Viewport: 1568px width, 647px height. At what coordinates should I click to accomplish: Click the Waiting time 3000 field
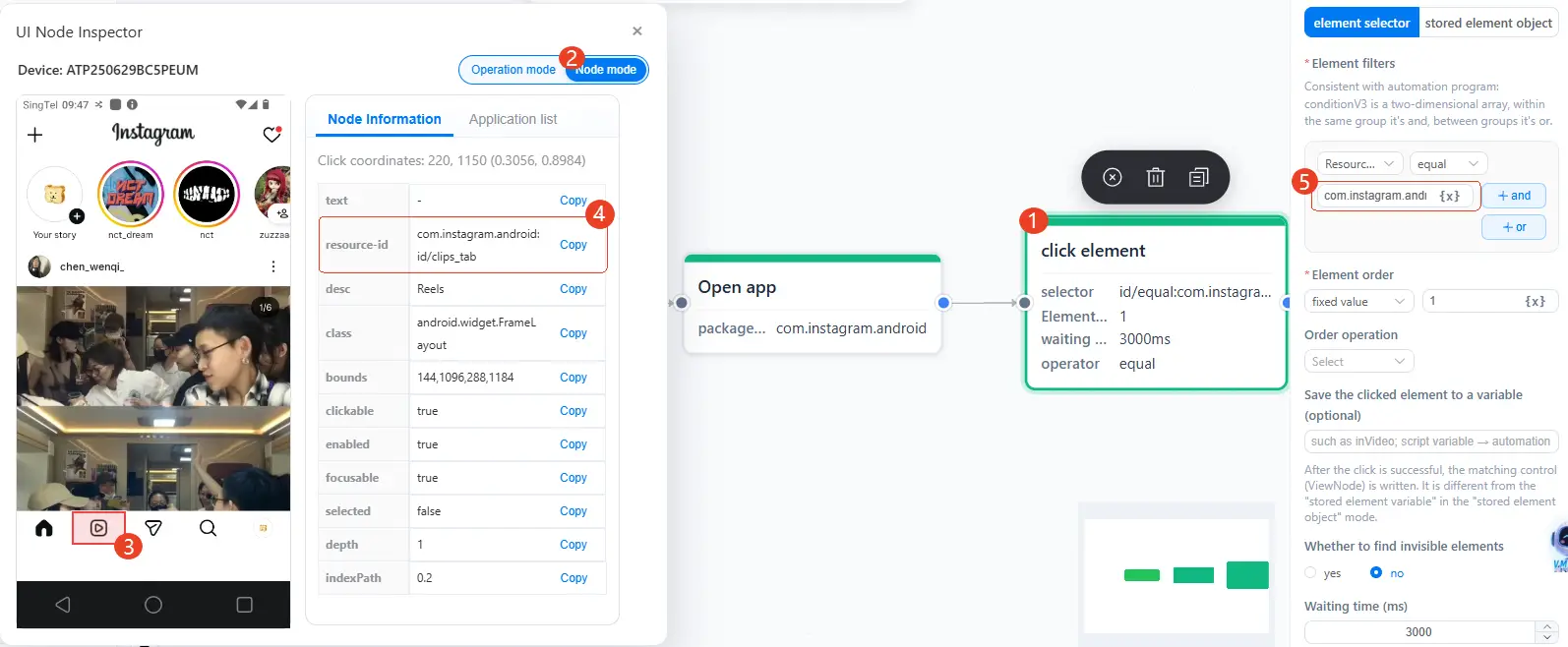1419,632
